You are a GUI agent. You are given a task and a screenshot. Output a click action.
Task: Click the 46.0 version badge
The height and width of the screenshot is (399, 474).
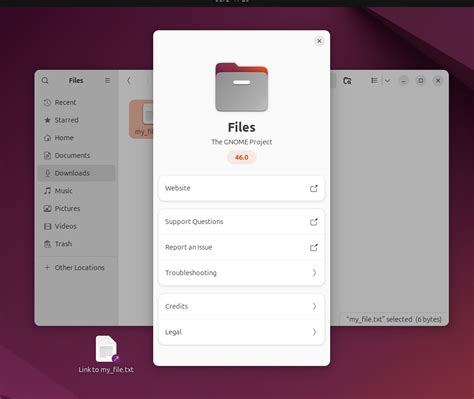click(x=241, y=157)
